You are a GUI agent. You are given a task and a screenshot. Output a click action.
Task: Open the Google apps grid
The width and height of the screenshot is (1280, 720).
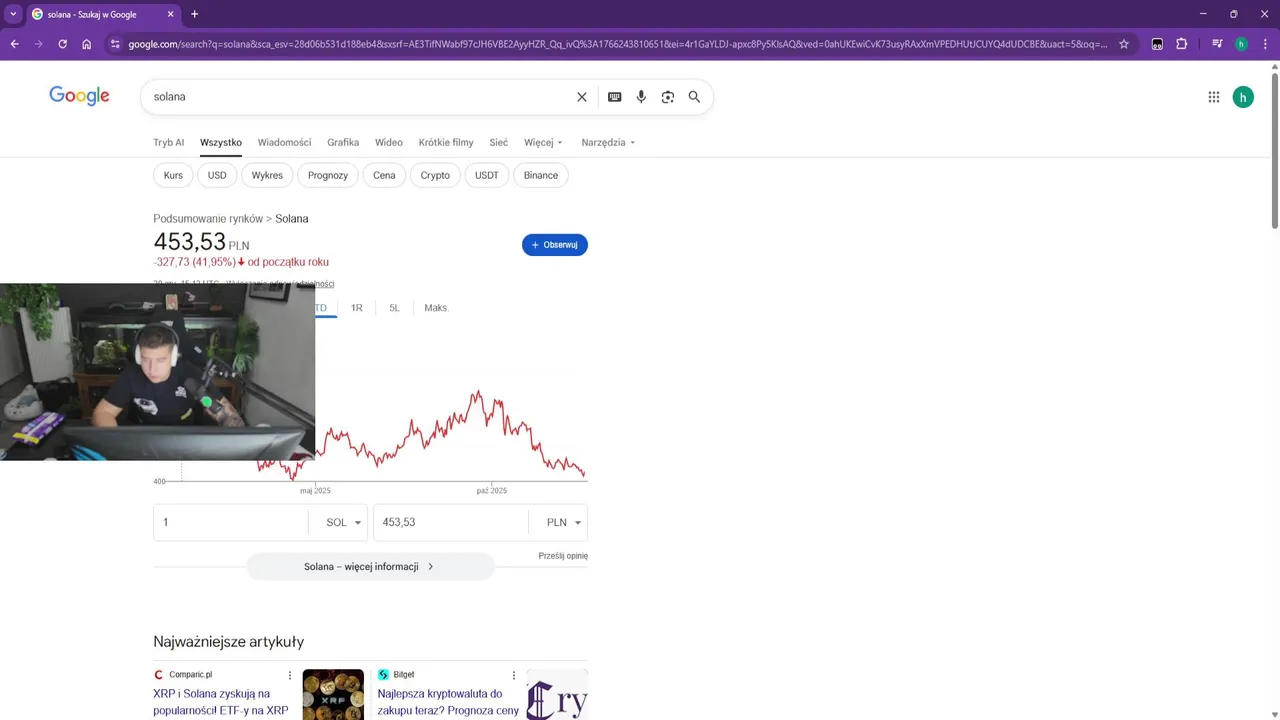[x=1214, y=97]
